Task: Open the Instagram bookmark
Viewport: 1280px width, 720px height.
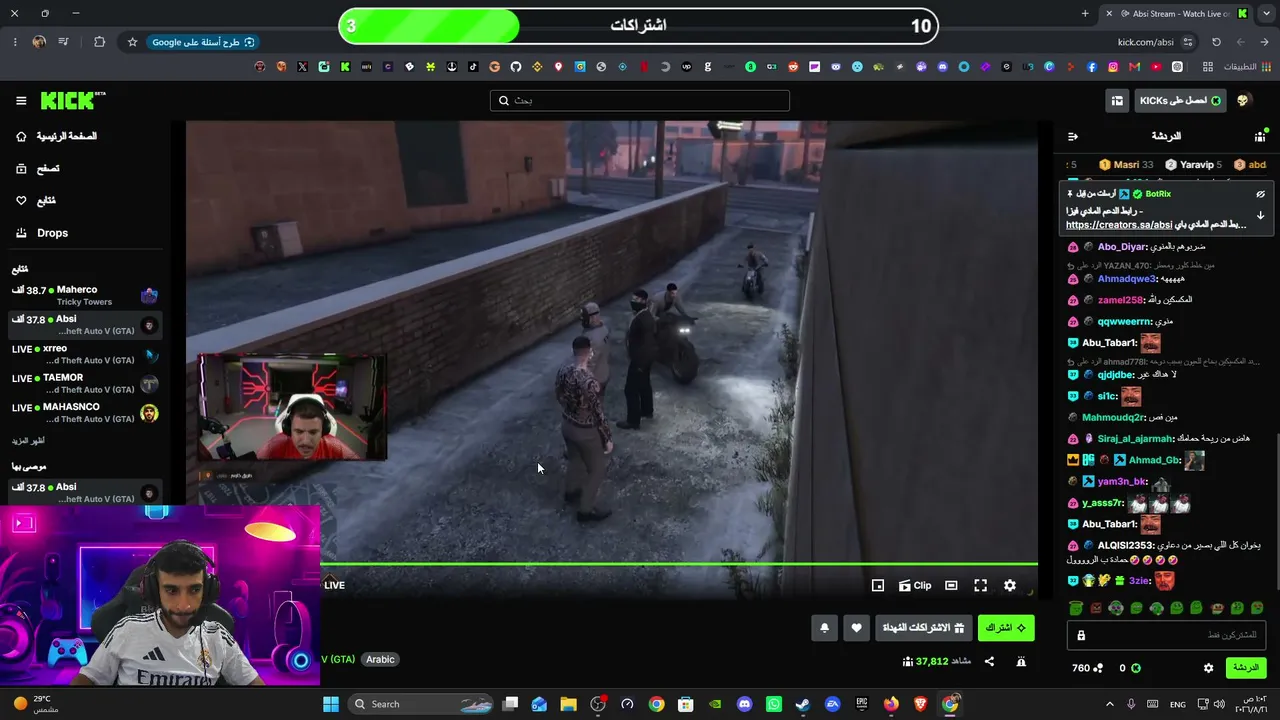Action: (1113, 67)
